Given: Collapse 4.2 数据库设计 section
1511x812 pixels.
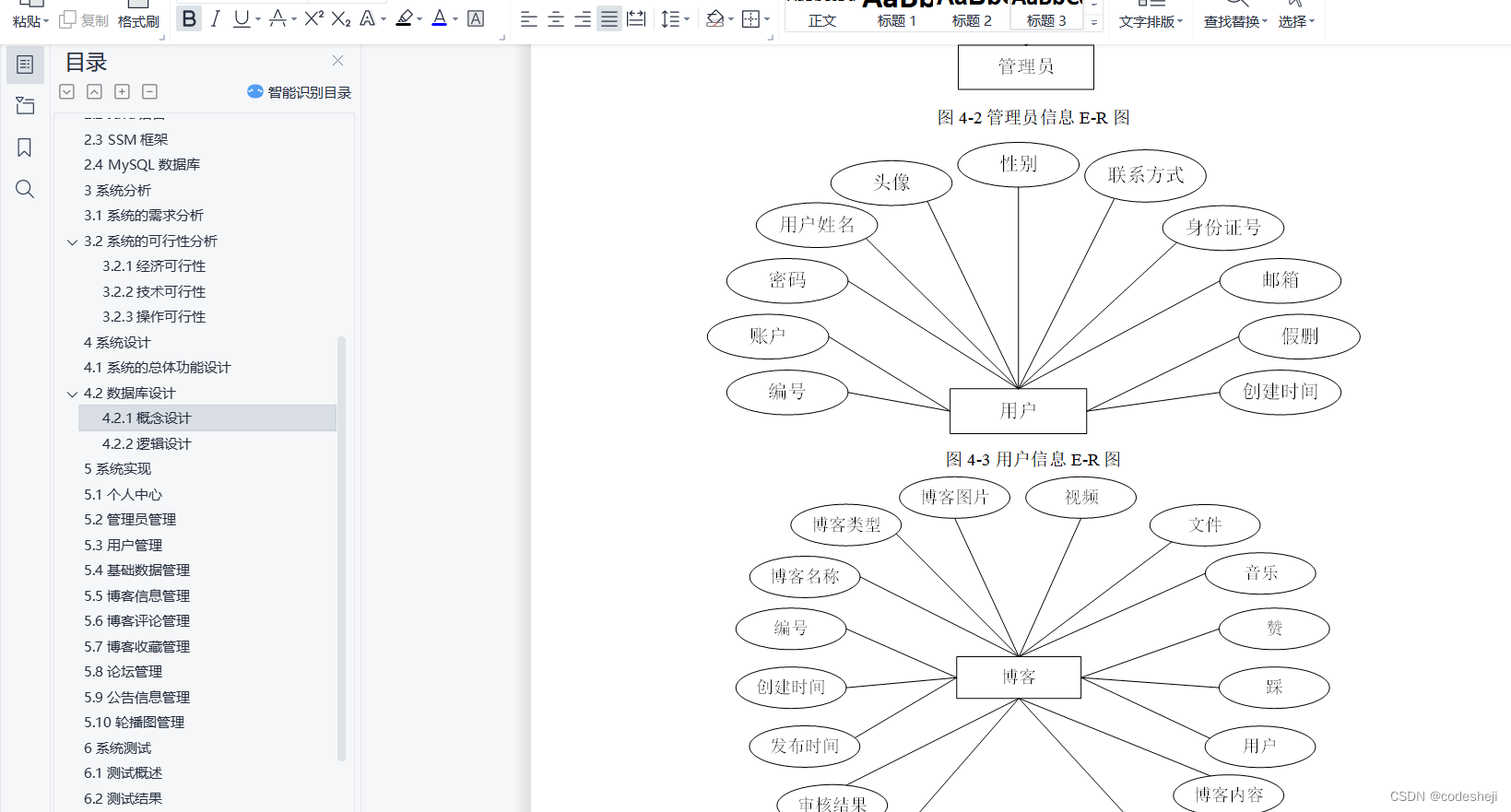Looking at the screenshot, I should coord(73,394).
